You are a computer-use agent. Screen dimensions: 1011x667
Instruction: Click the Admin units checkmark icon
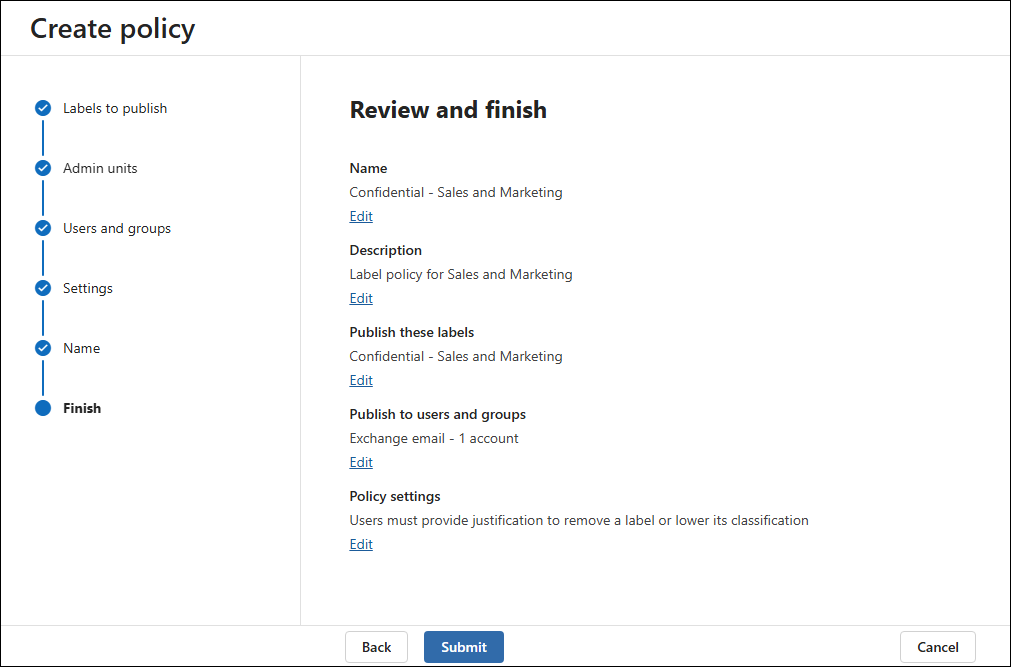[43, 168]
